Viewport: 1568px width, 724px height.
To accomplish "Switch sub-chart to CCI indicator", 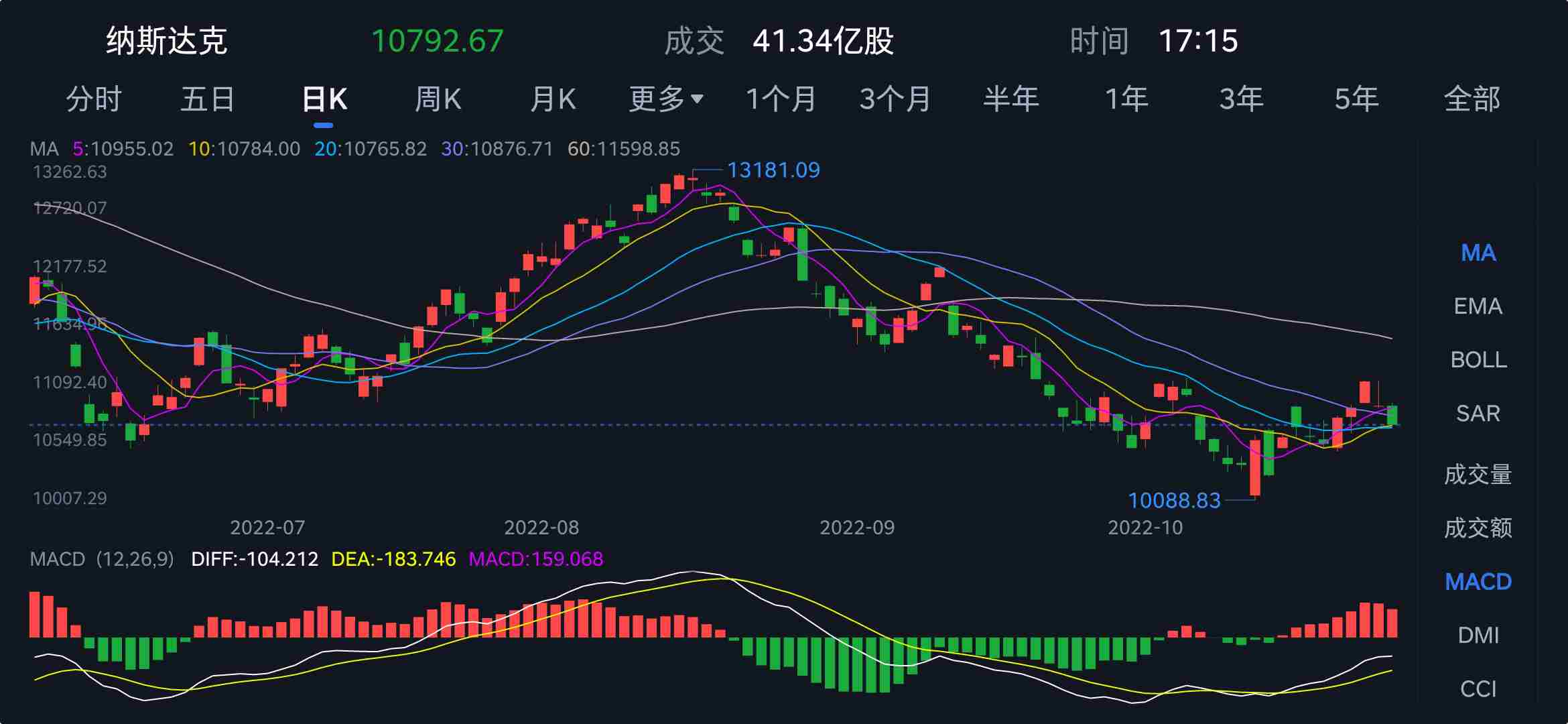I will (x=1478, y=688).
